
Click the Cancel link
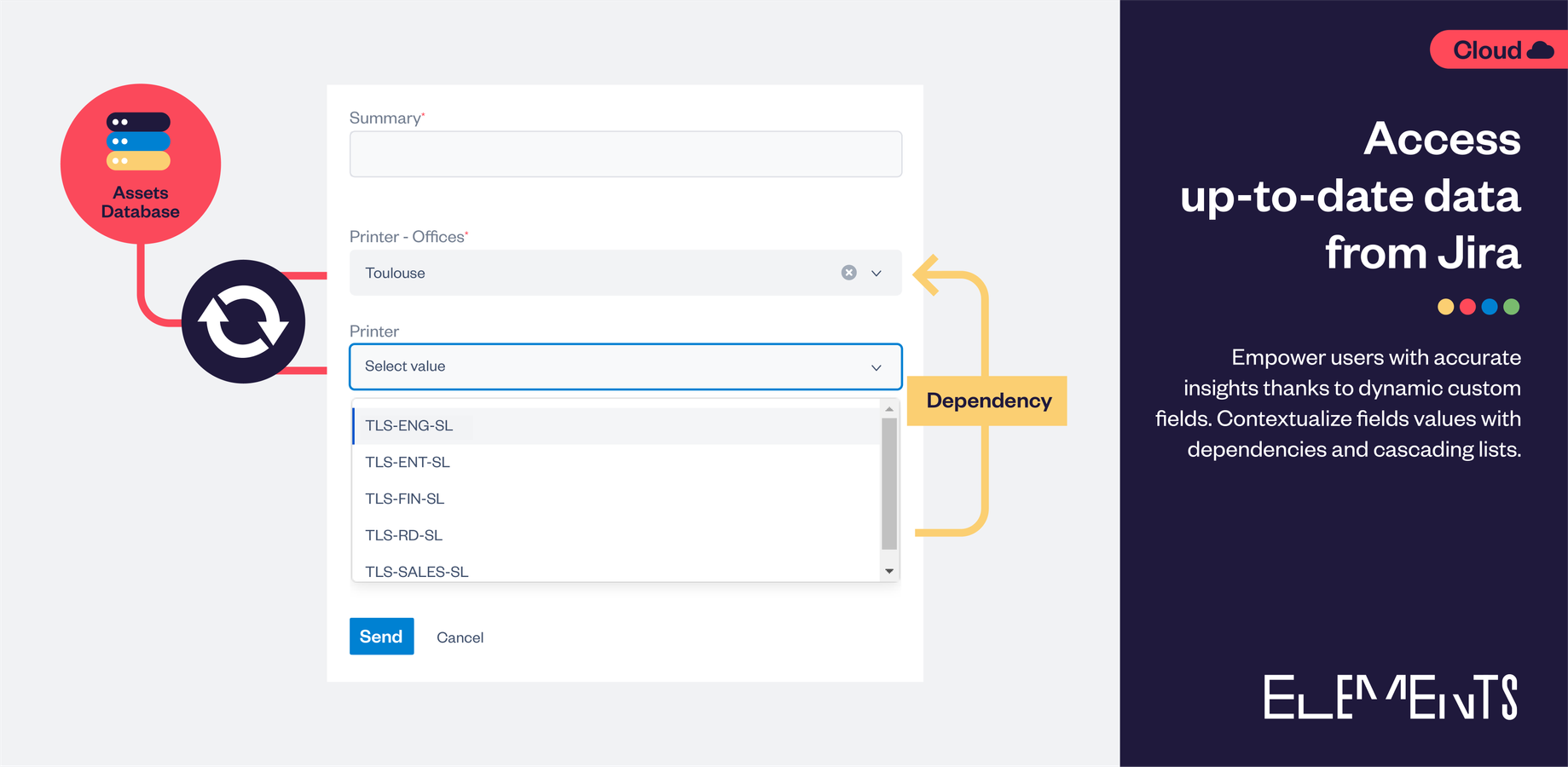(x=460, y=637)
